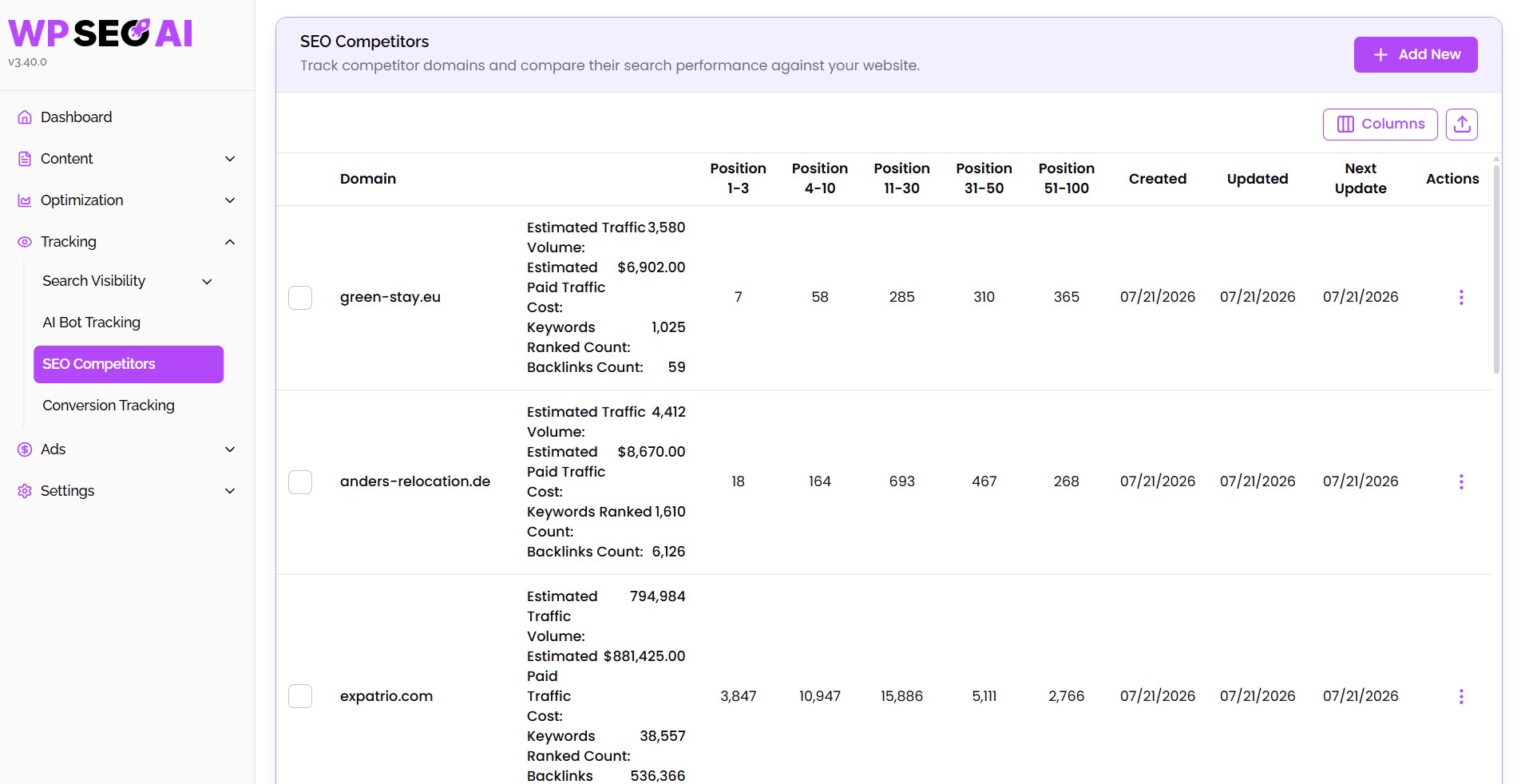This screenshot has height=784, width=1521.
Task: Expand the Content menu chevron
Action: click(230, 159)
